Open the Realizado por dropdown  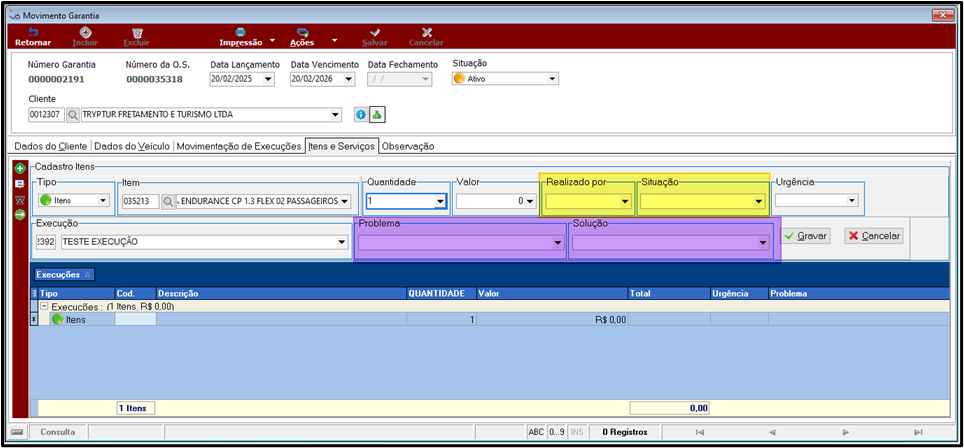tap(588, 201)
